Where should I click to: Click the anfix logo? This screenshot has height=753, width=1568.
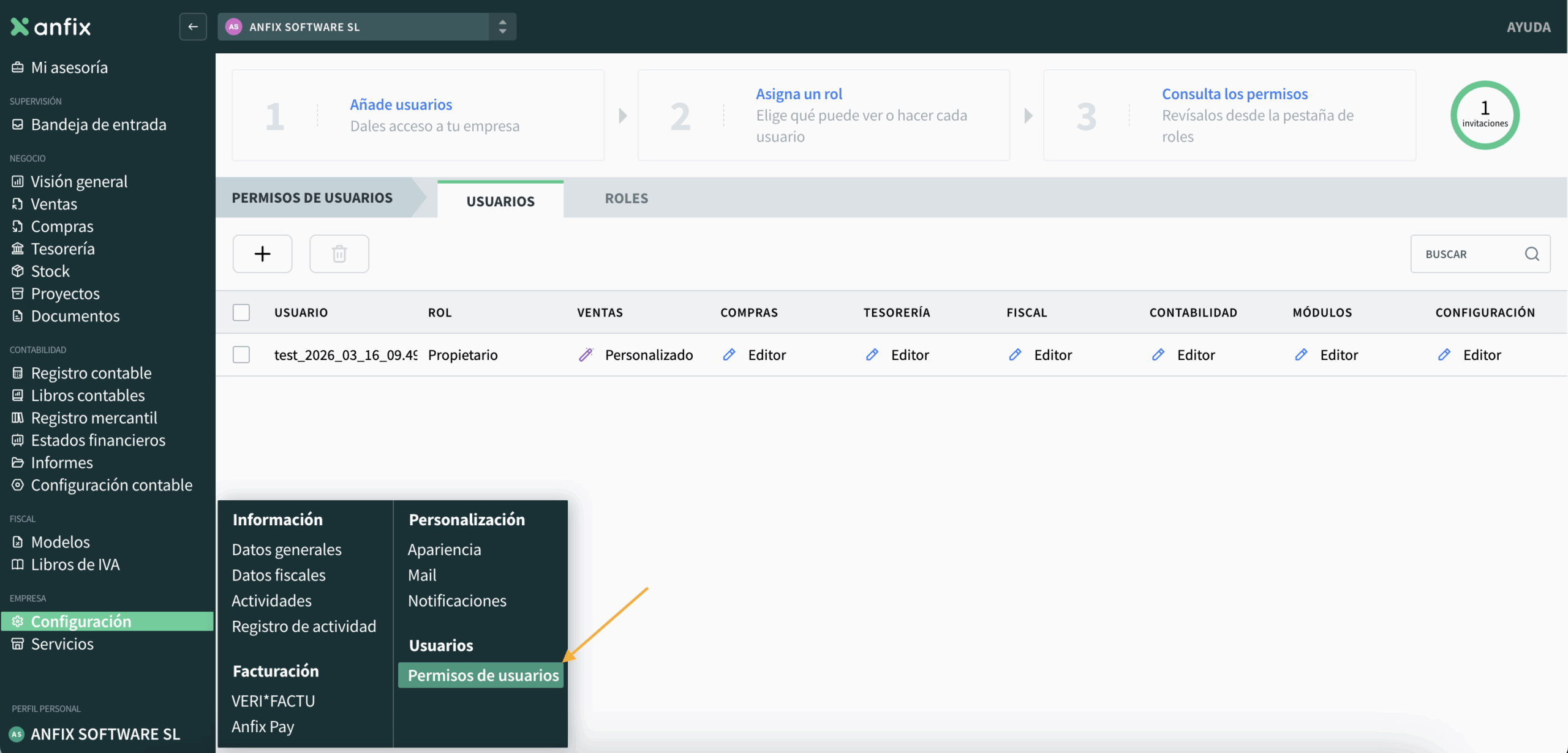(x=51, y=26)
